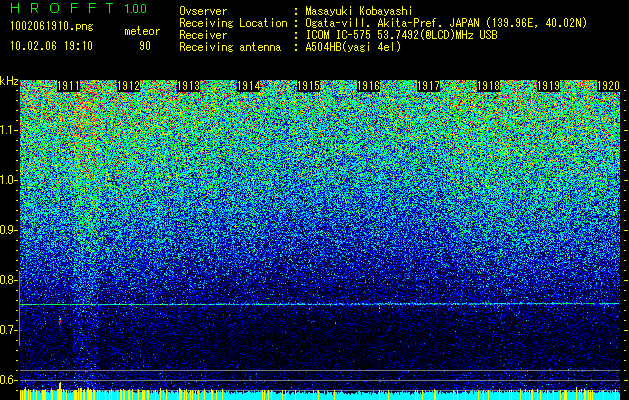629x400 pixels.
Task: Select the filename 1002061910.png
Action: (52, 26)
